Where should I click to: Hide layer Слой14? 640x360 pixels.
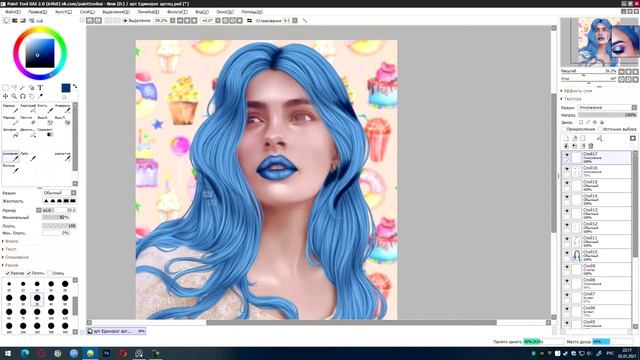(567, 197)
